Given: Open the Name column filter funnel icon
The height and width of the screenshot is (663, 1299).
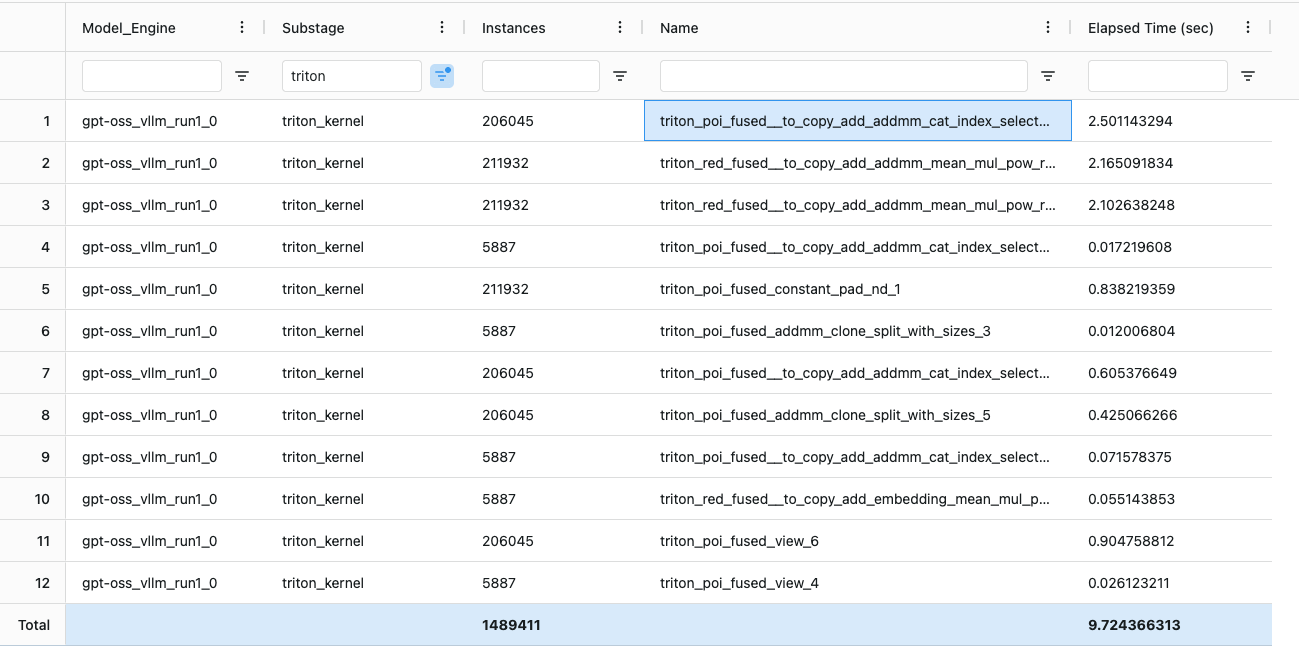Looking at the screenshot, I should point(1047,75).
